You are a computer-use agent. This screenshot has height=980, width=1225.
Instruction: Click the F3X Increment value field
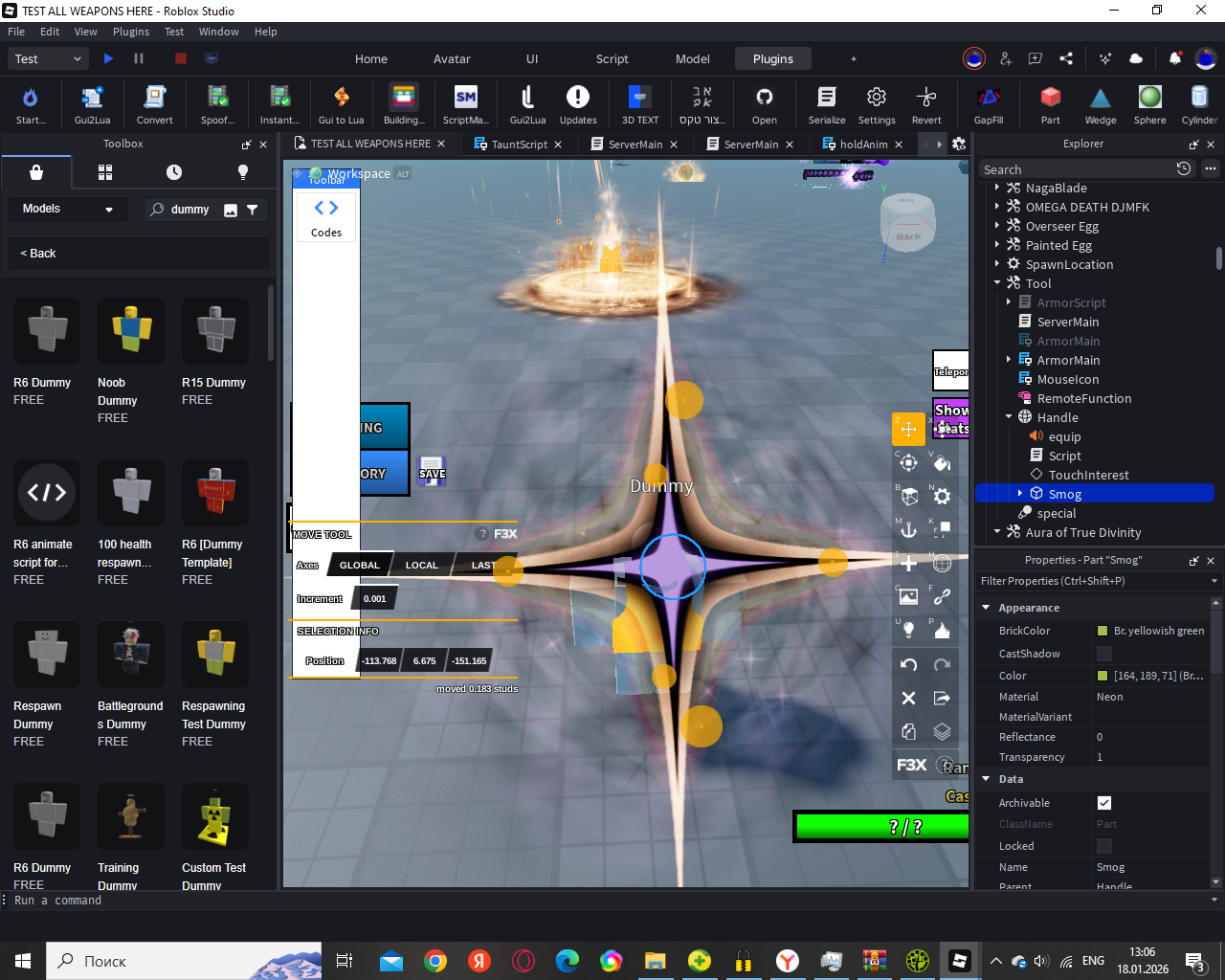375,599
